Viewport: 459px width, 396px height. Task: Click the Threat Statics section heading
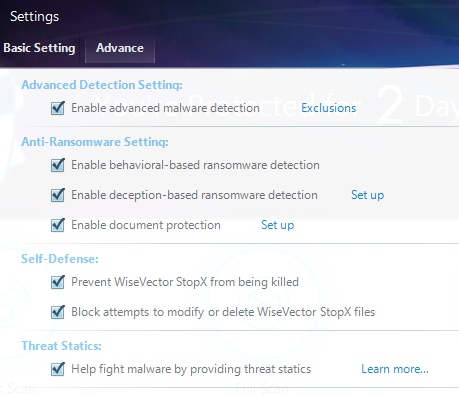[x=61, y=346]
